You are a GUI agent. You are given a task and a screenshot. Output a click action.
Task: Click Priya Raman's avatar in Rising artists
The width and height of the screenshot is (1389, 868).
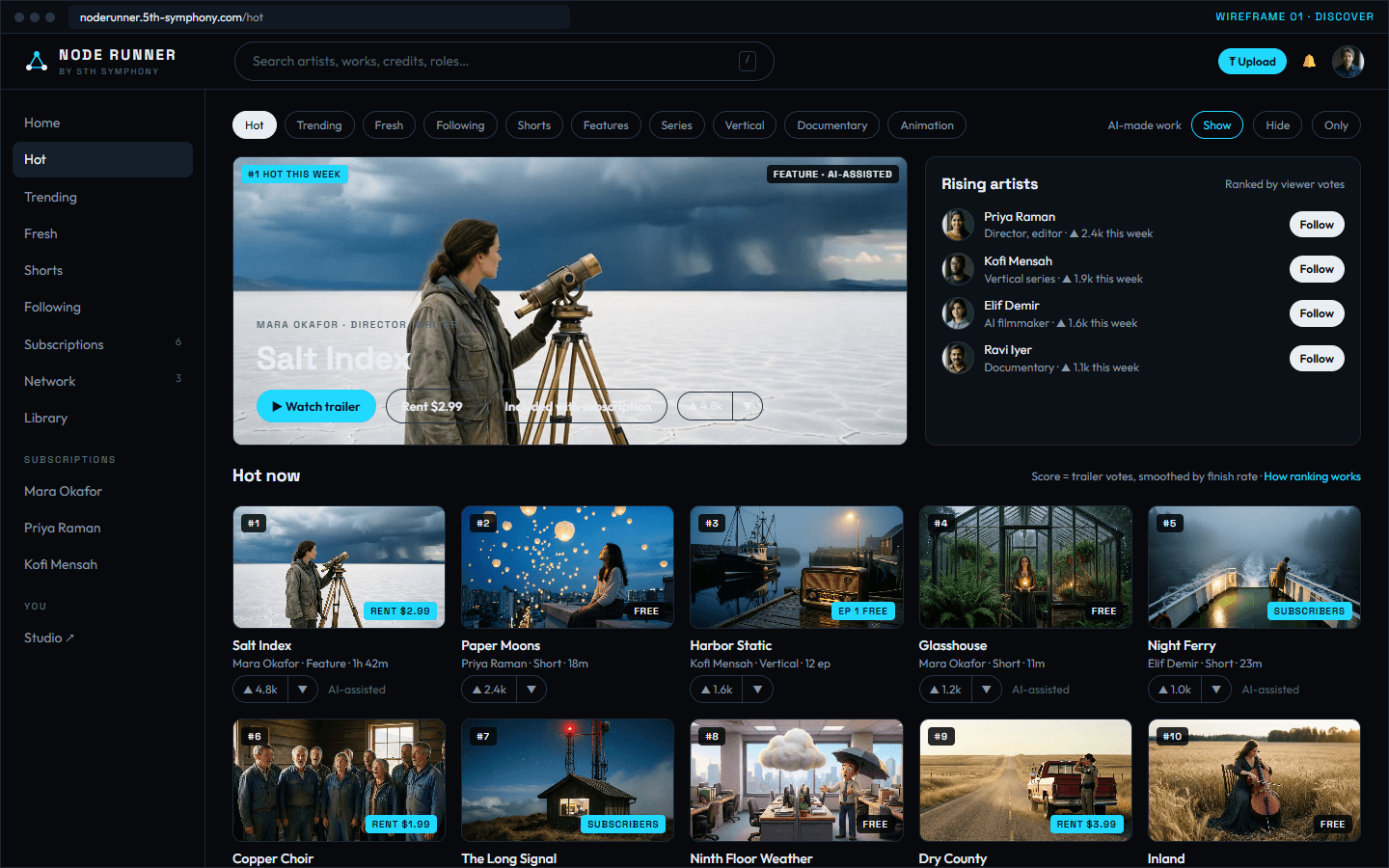tap(958, 225)
